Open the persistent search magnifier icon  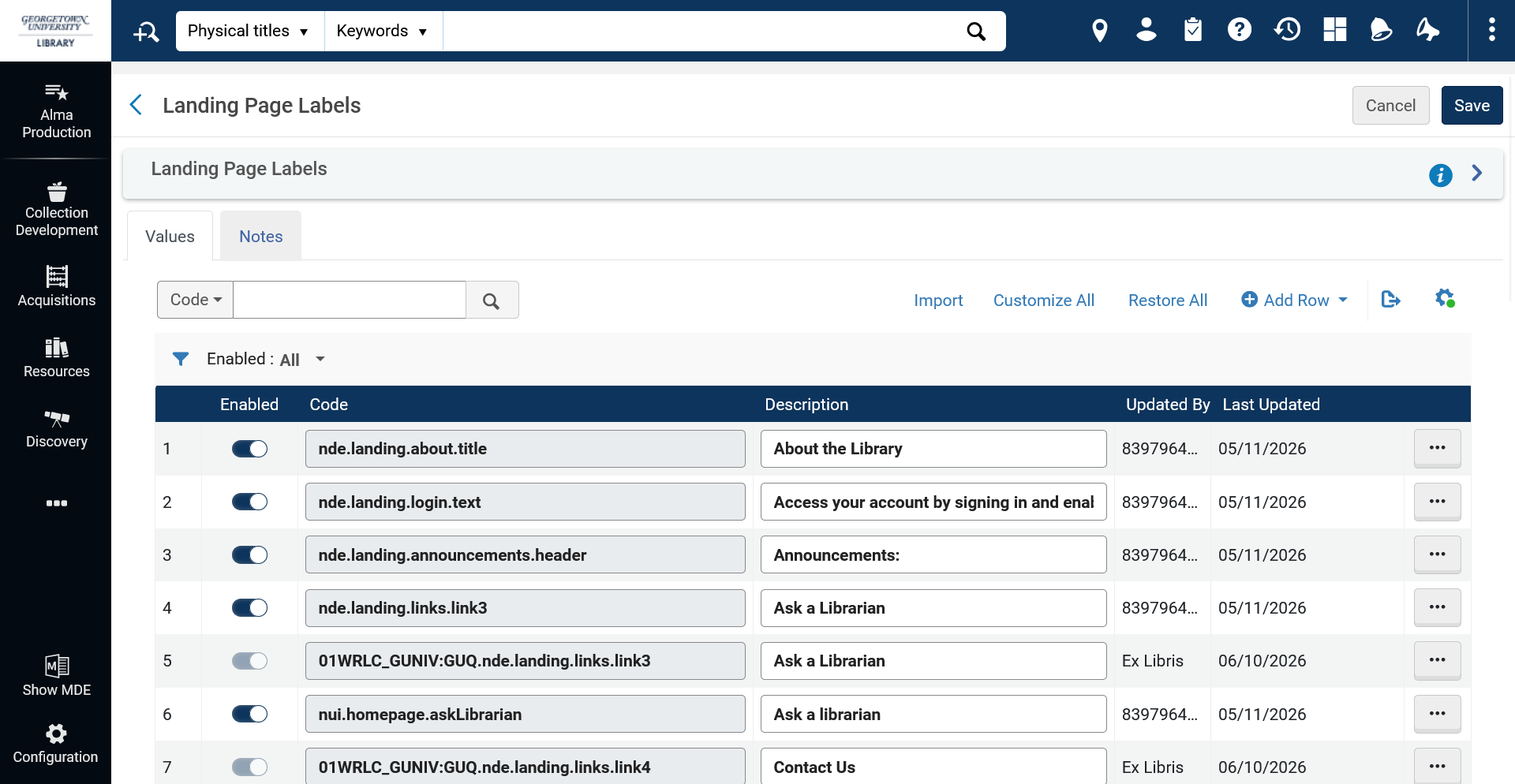tap(146, 31)
